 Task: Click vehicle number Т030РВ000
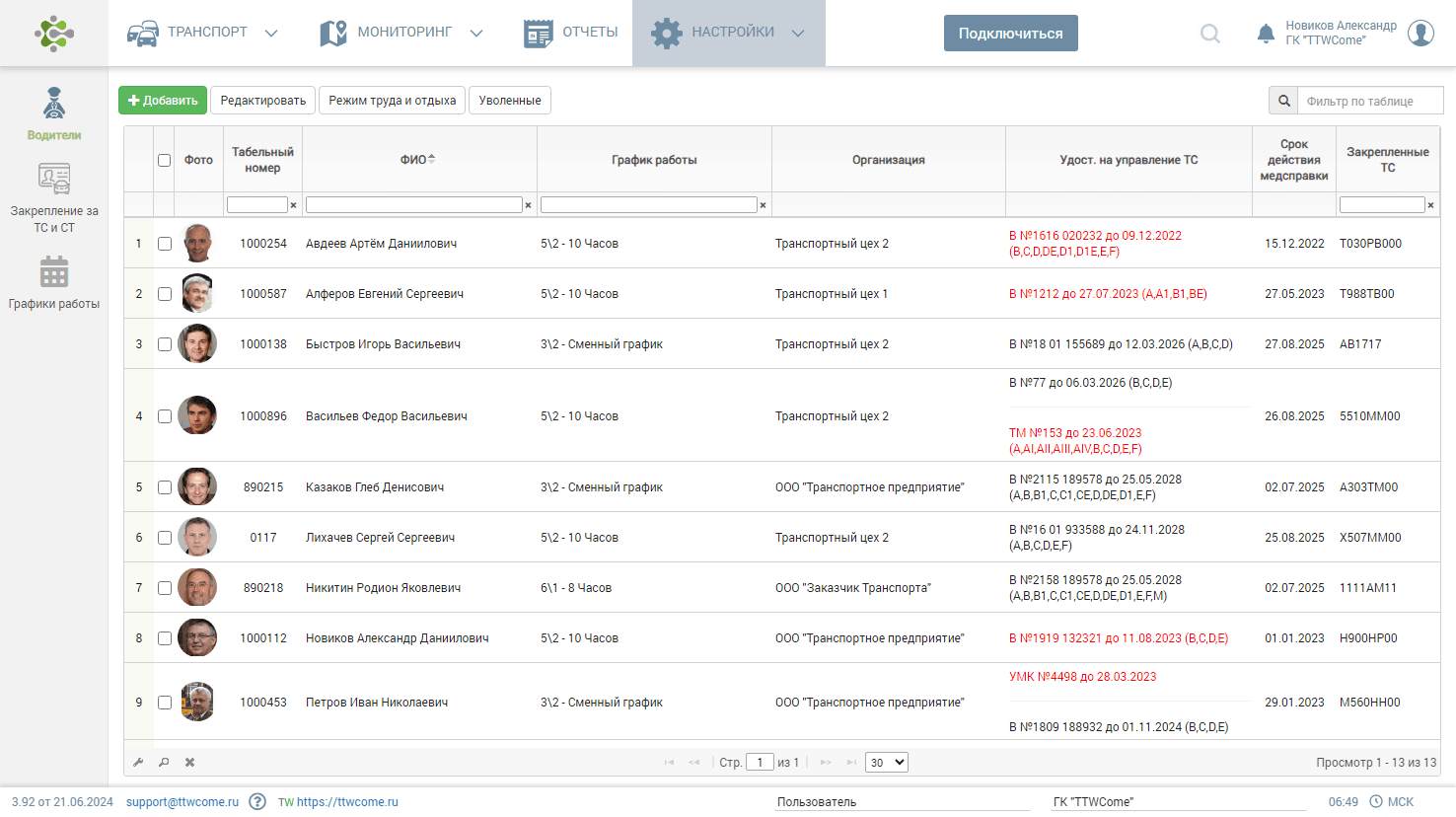(x=1370, y=244)
